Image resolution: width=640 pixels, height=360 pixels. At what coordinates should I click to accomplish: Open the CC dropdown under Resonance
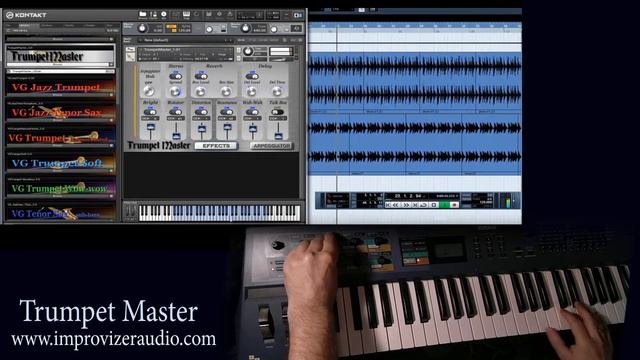227,118
